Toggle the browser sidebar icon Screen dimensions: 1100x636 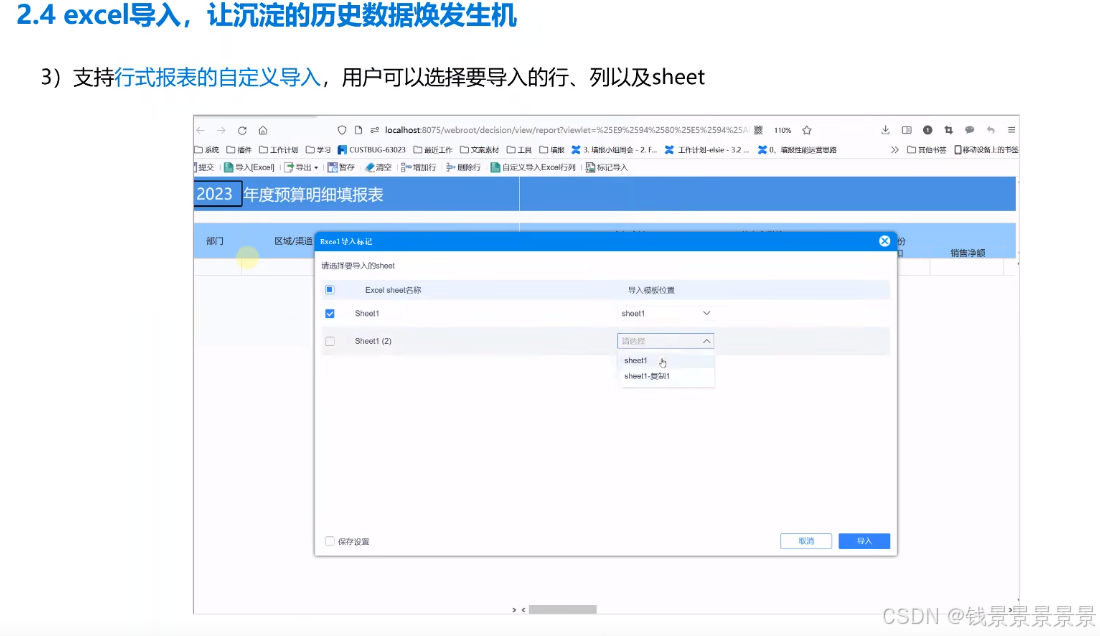906,130
